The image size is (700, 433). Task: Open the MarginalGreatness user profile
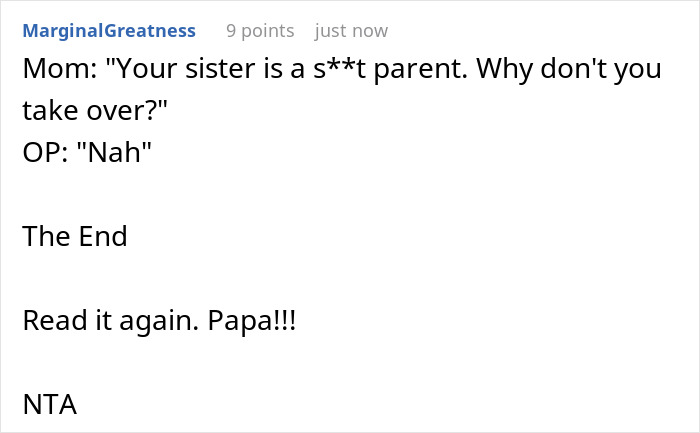pyautogui.click(x=109, y=31)
